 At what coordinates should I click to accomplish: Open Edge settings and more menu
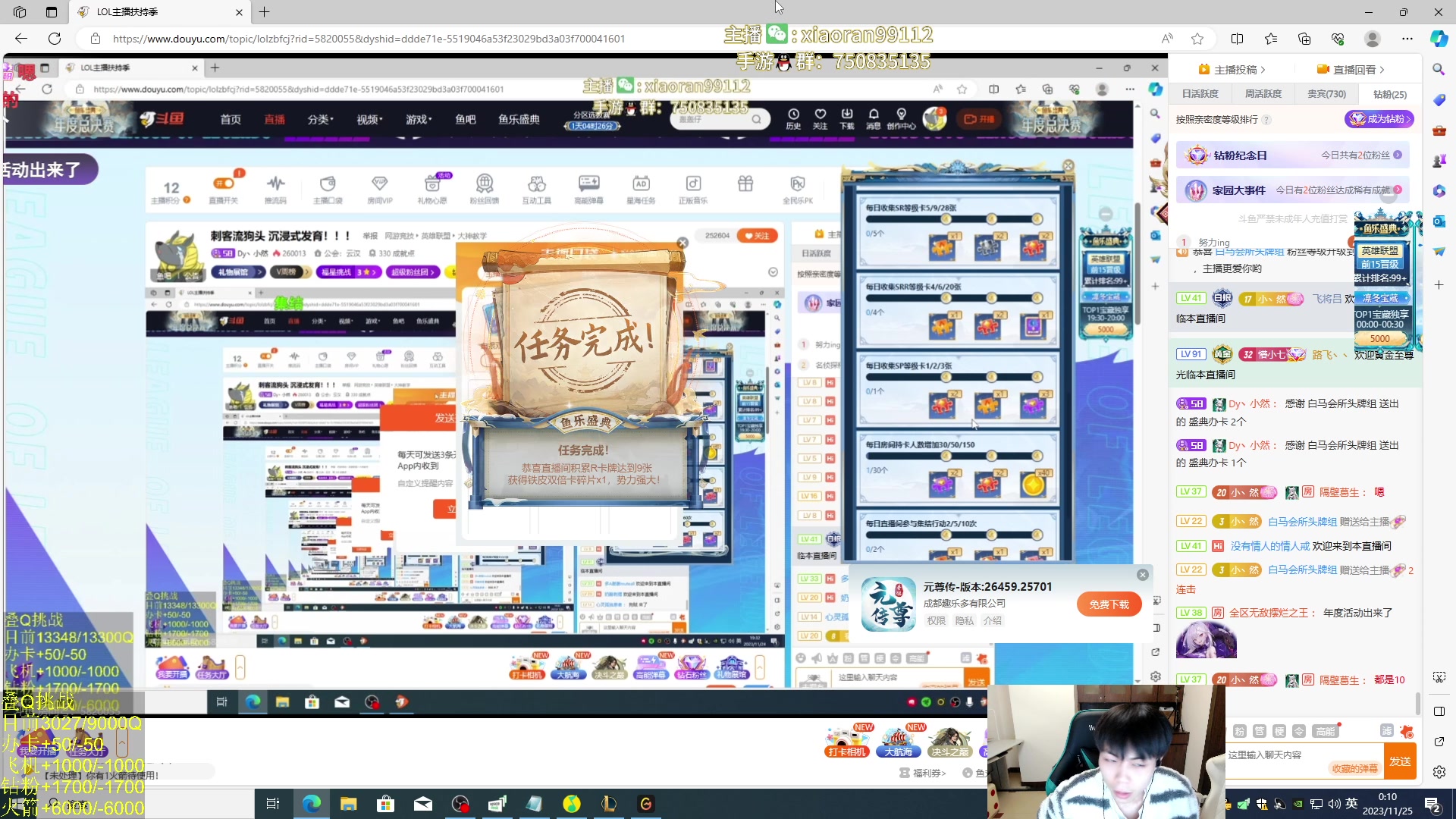point(1407,39)
